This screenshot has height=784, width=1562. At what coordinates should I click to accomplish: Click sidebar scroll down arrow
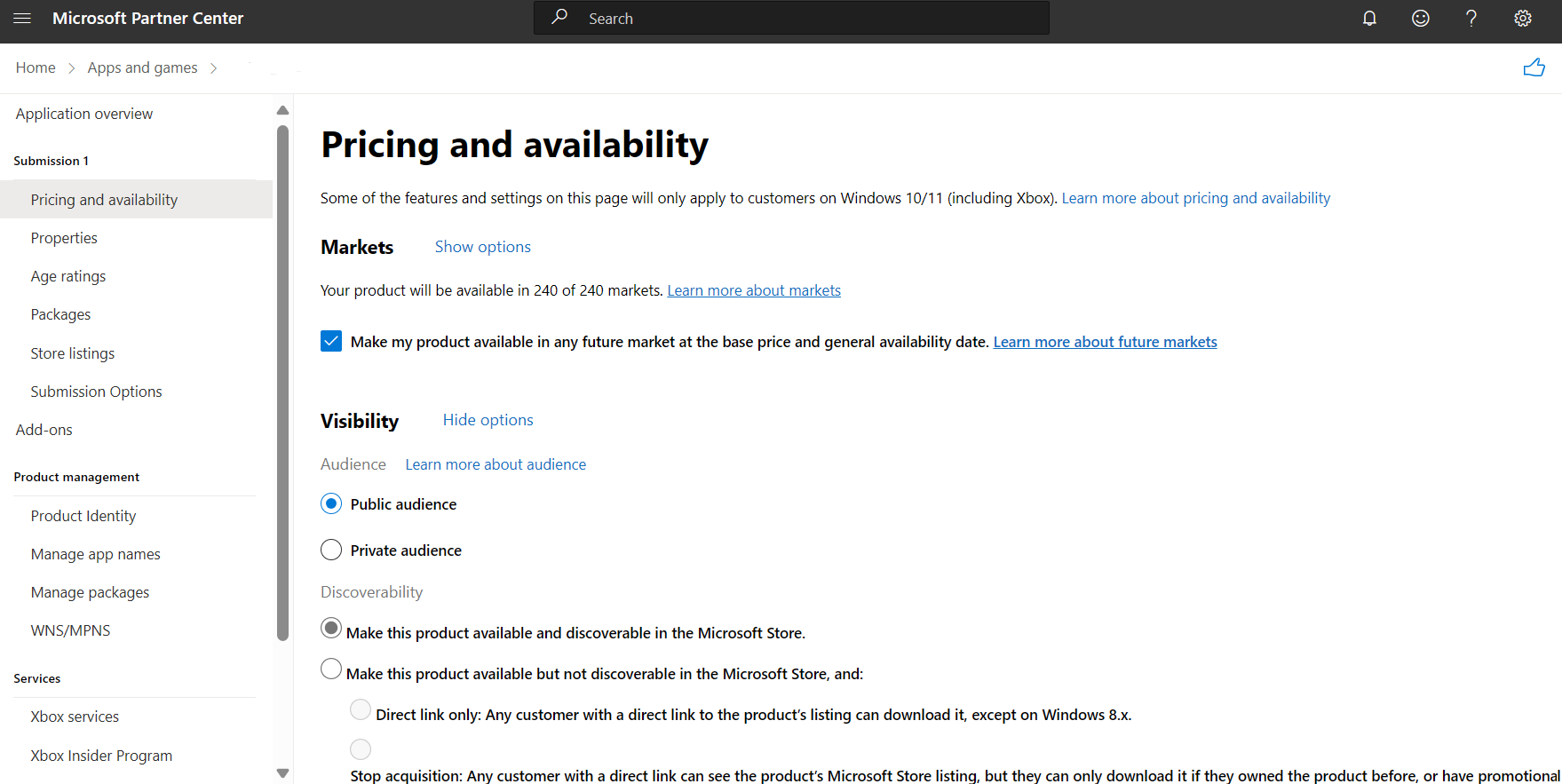click(x=282, y=773)
